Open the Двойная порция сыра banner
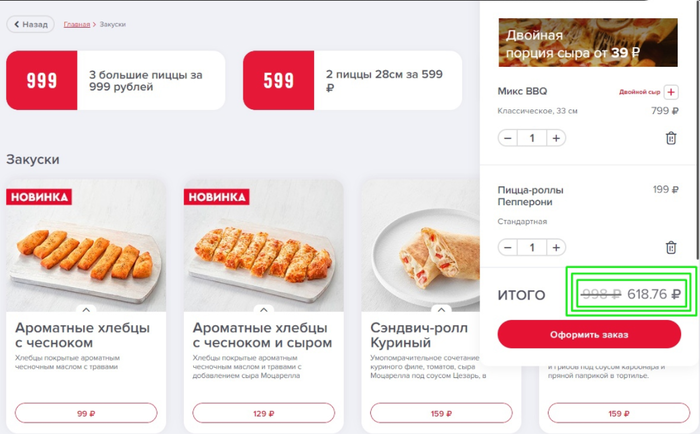The width and height of the screenshot is (700, 434). click(x=588, y=43)
